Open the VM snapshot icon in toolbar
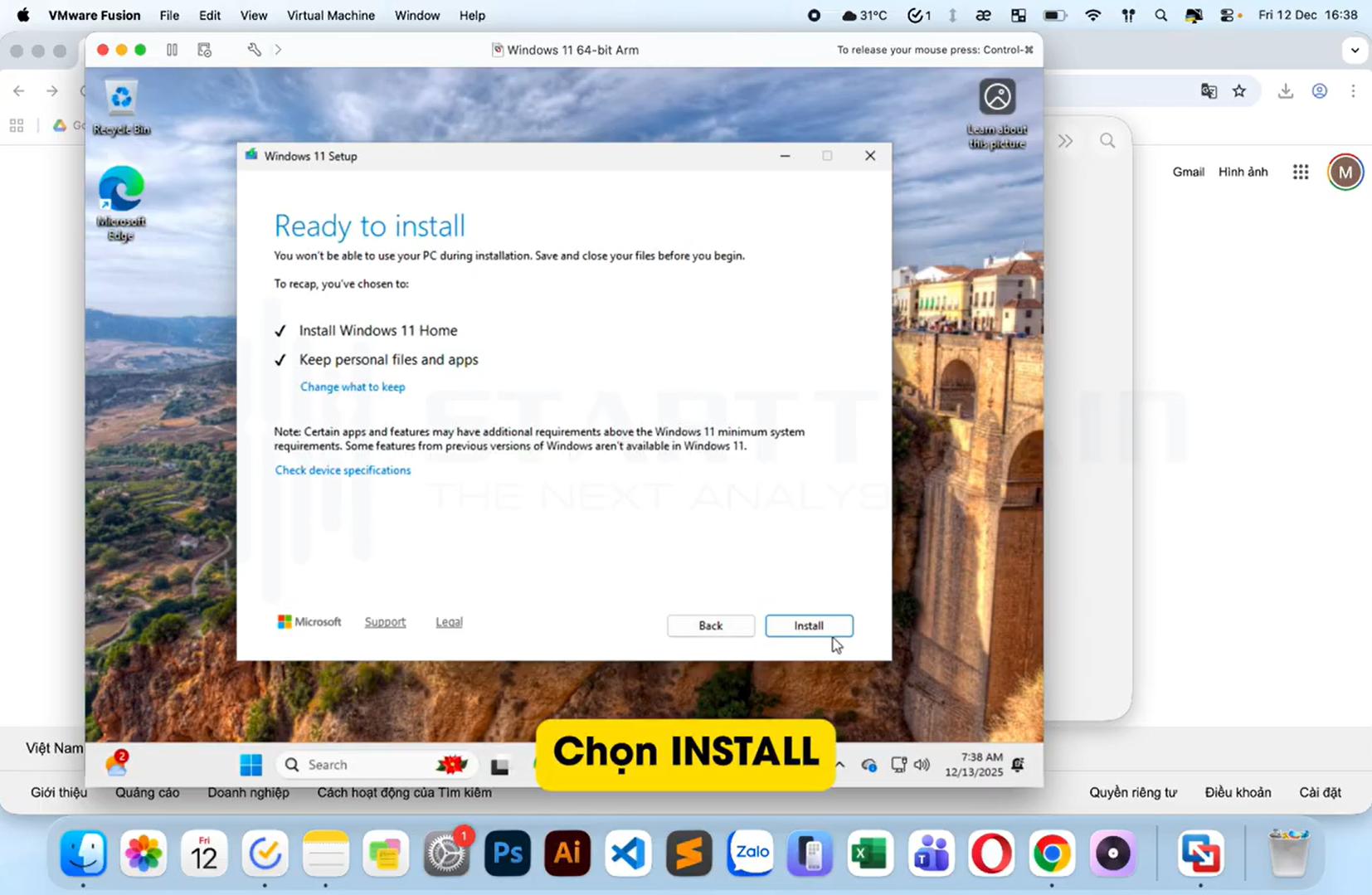The width and height of the screenshot is (1372, 895). (x=205, y=50)
